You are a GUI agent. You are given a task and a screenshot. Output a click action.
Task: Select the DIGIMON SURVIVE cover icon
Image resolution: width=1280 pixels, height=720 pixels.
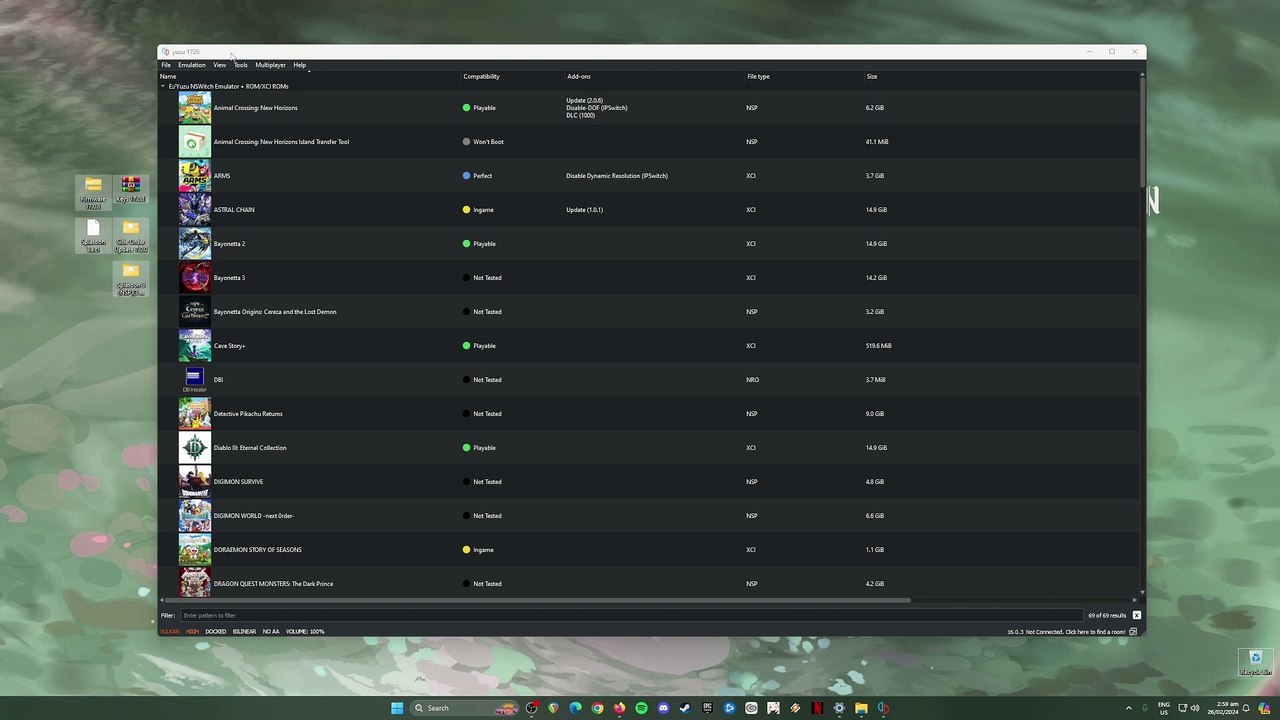coord(195,482)
